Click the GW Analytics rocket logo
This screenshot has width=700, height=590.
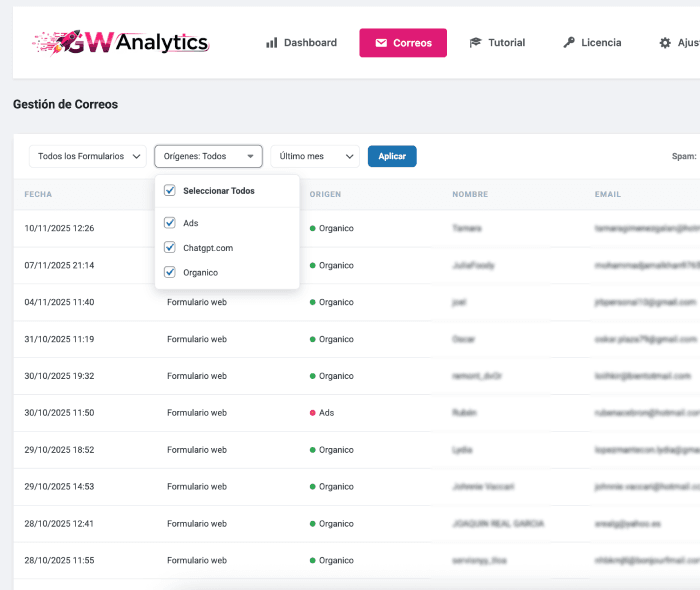click(121, 43)
